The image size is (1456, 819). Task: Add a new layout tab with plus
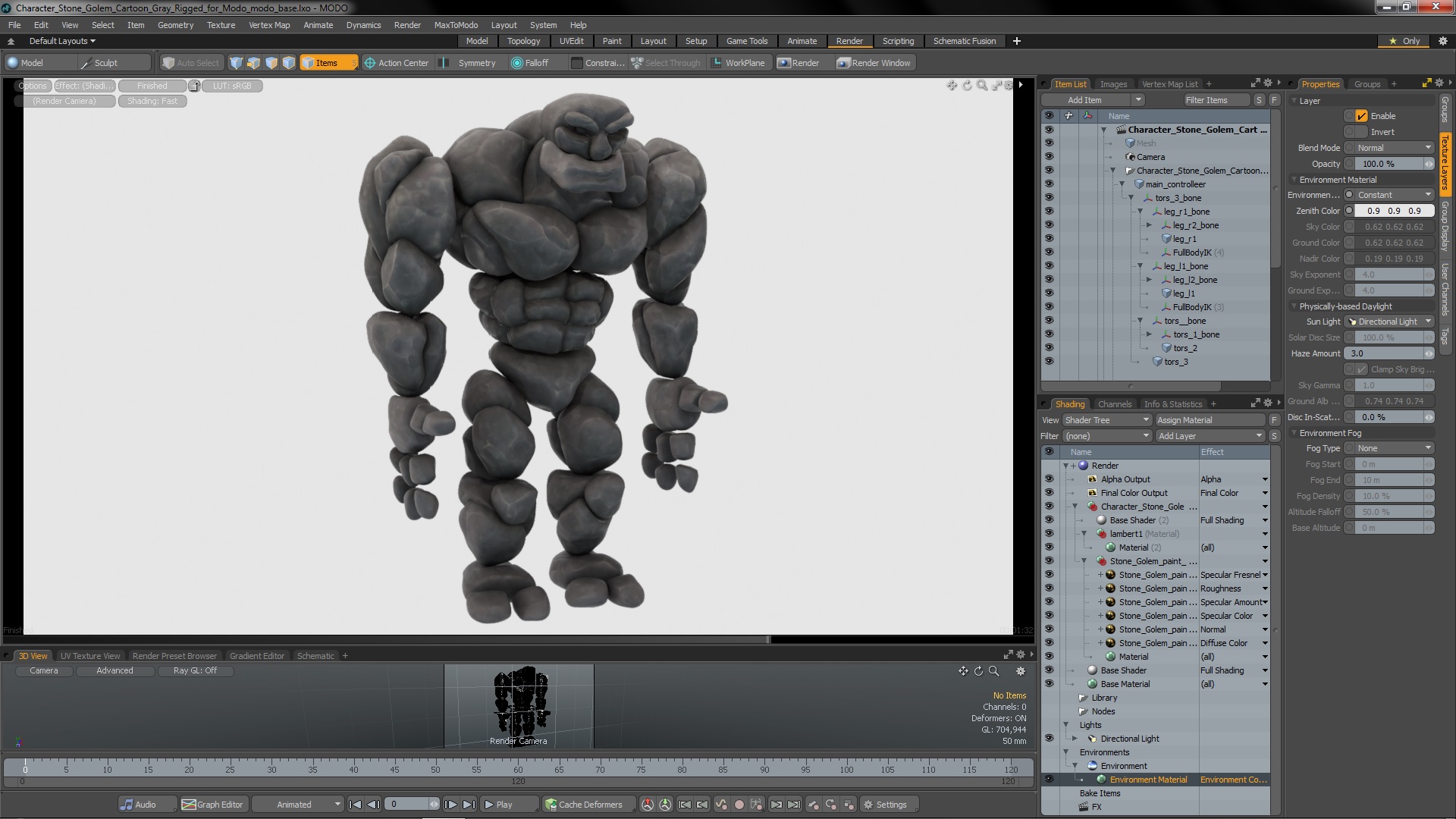pos(1016,41)
